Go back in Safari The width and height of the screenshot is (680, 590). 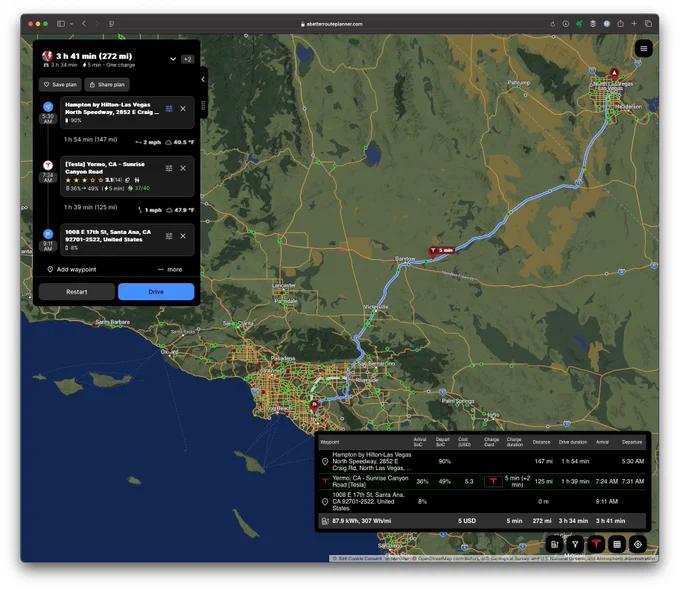(84, 24)
